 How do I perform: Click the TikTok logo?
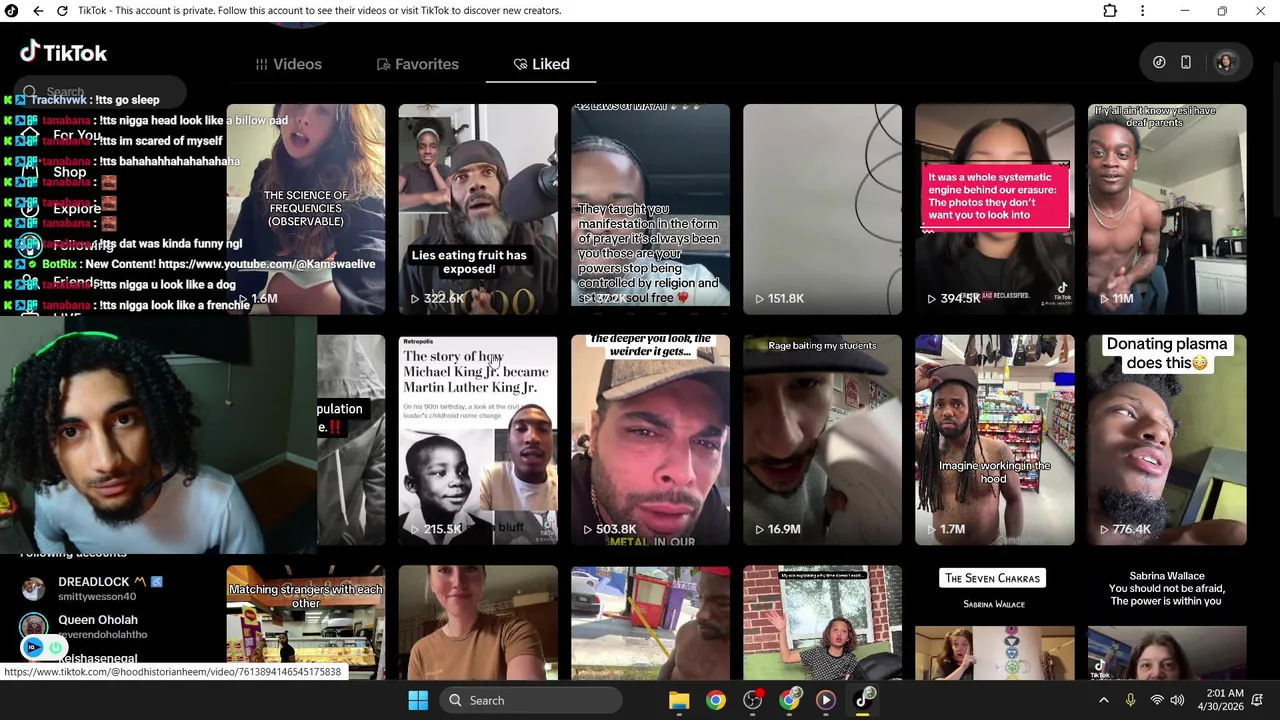click(x=63, y=52)
